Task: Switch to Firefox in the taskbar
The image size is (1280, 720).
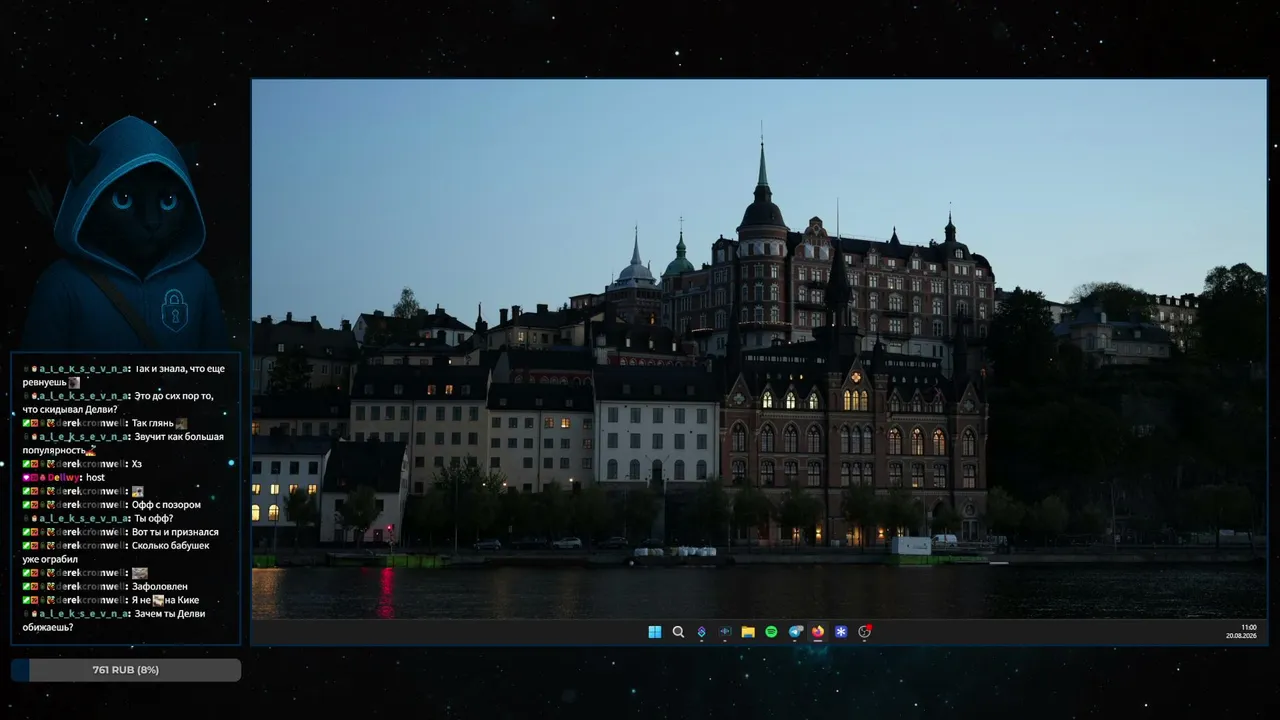Action: (x=818, y=632)
